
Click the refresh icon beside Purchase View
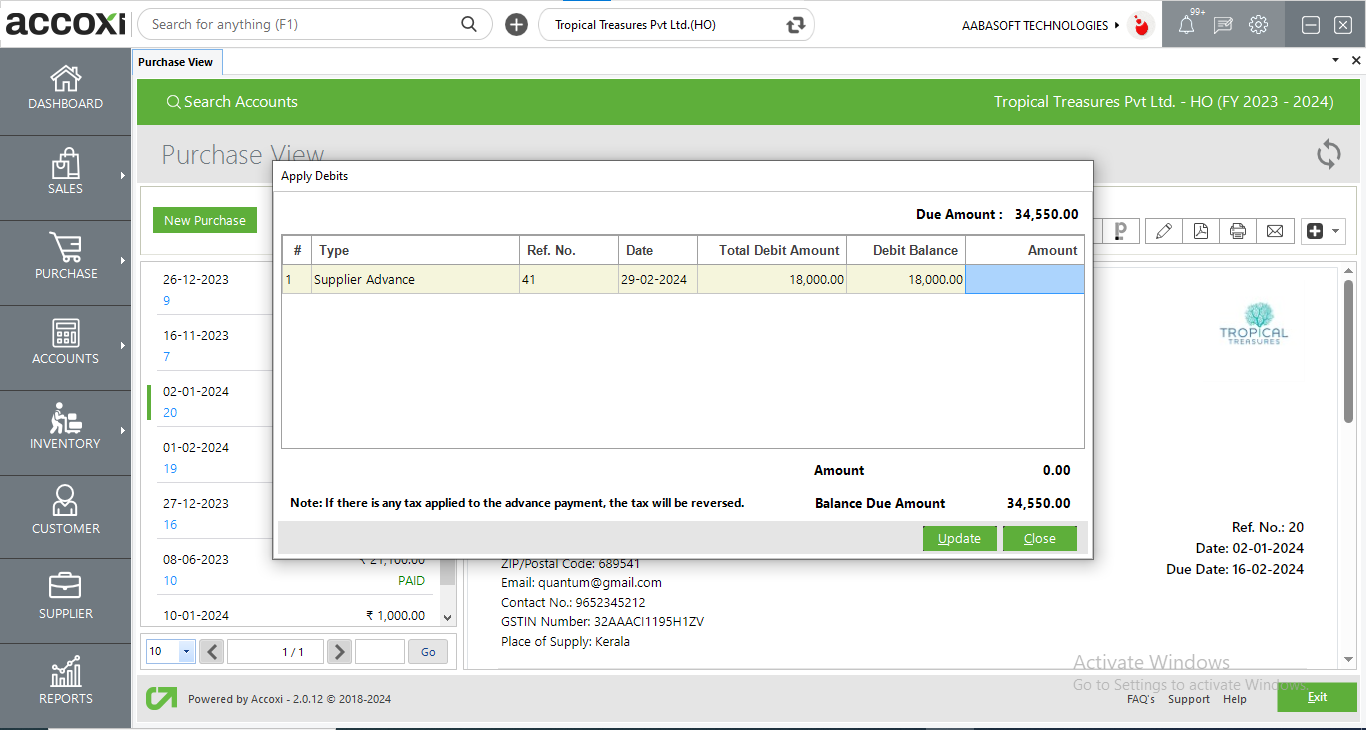(1328, 154)
